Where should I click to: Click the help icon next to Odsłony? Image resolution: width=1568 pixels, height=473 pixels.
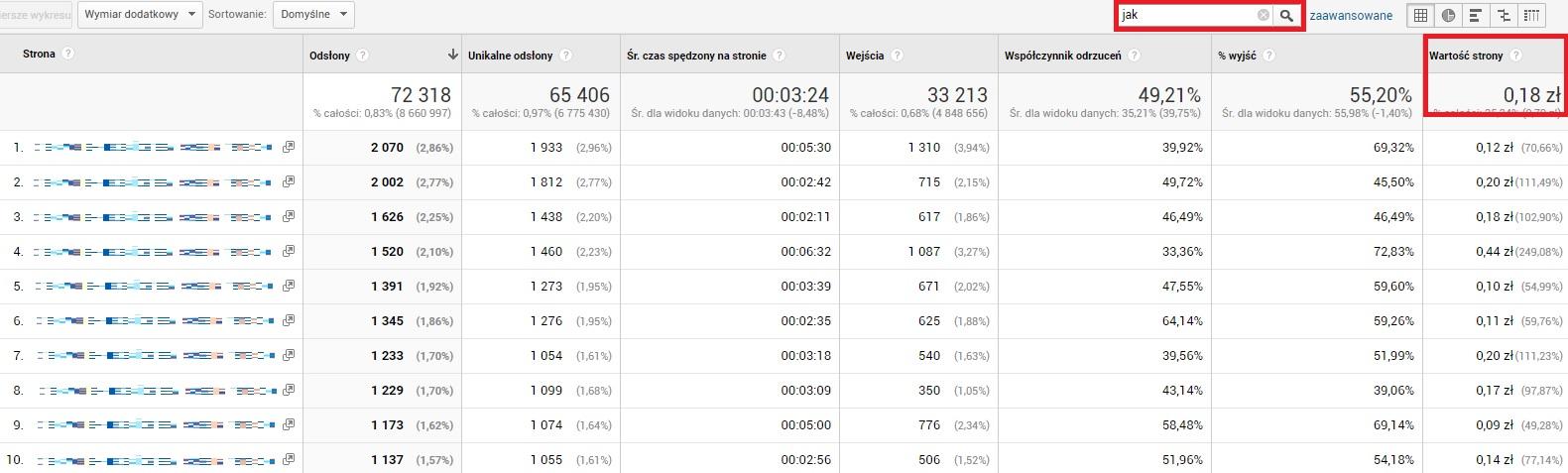pos(362,56)
